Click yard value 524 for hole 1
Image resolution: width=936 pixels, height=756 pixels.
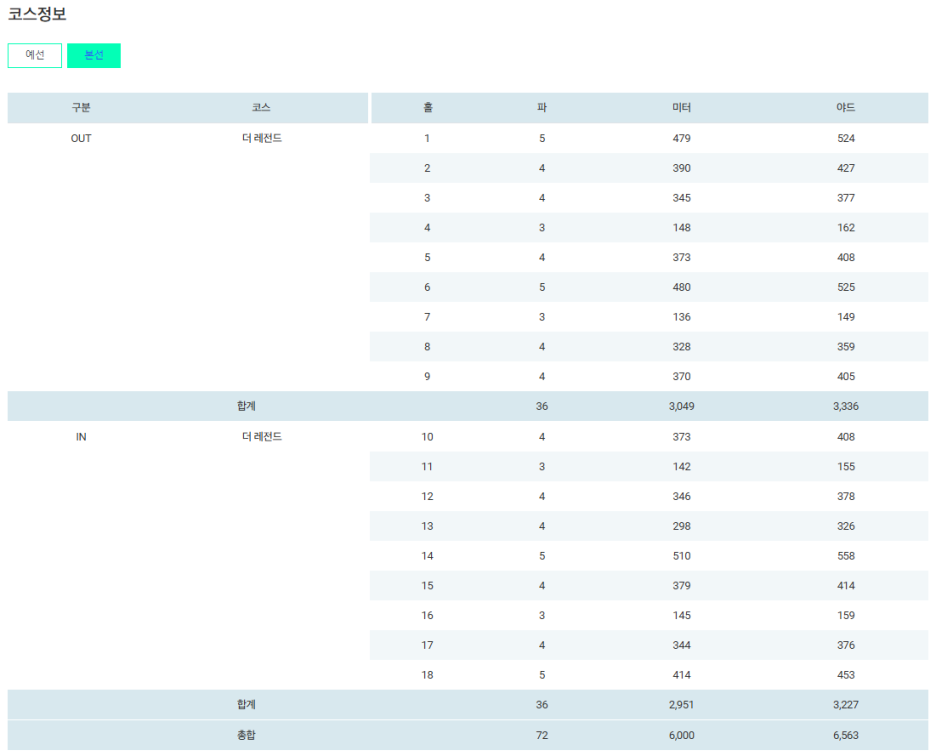click(x=846, y=139)
